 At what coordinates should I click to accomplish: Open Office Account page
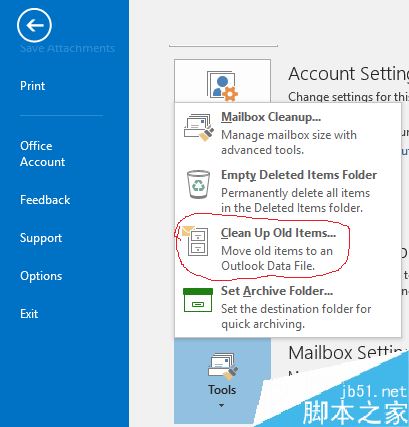coord(42,154)
